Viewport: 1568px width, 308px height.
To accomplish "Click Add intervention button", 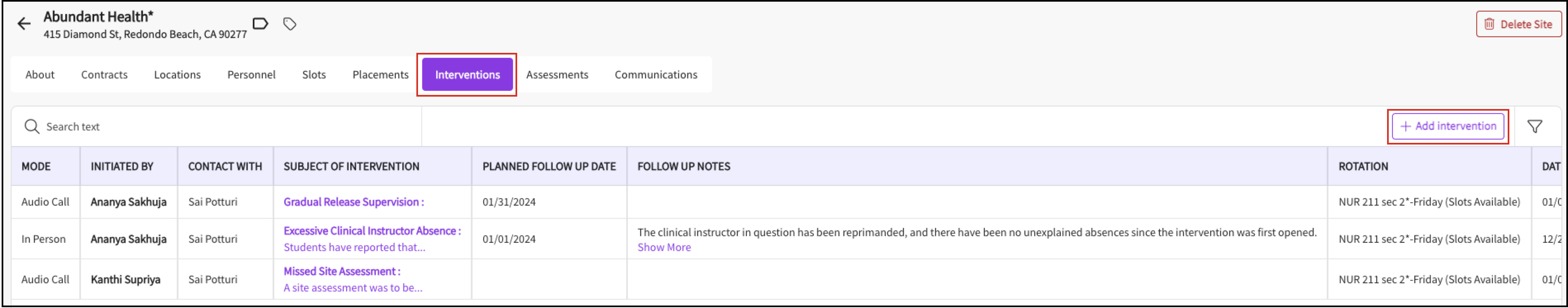I will click(1447, 126).
